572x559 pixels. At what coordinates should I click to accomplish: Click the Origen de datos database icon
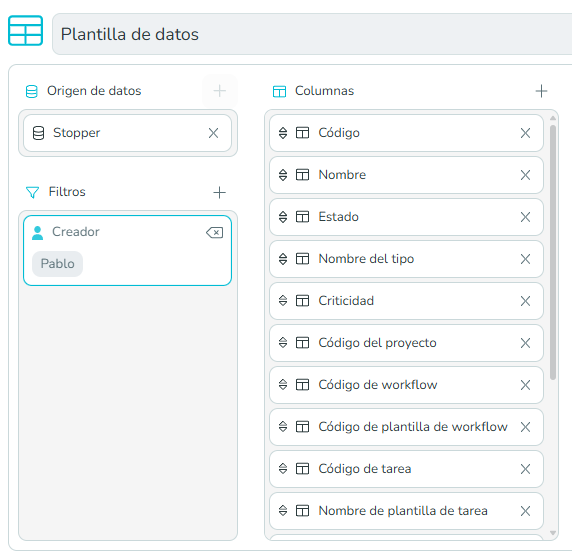click(x=32, y=91)
